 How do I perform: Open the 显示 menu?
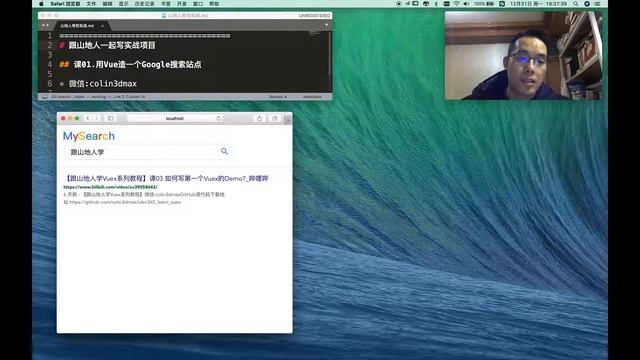[x=123, y=4]
